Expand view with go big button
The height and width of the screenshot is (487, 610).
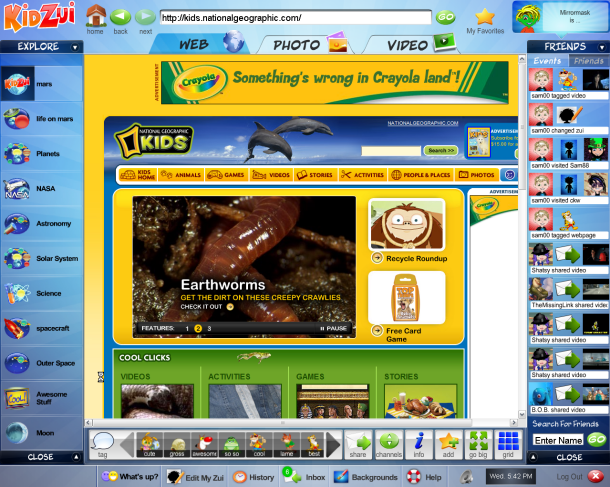[x=478, y=445]
